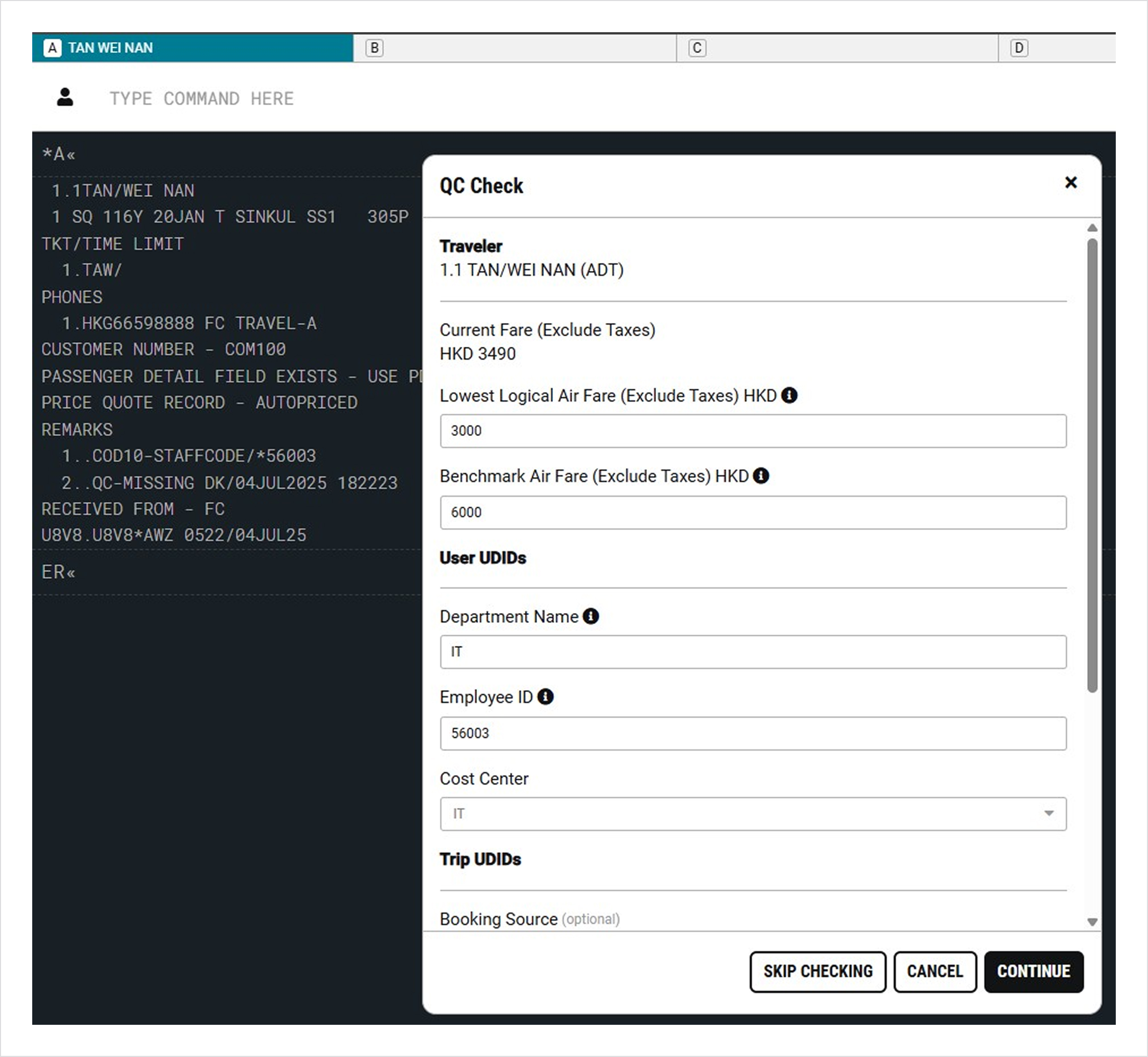
Task: Click the *A« command line in terminal
Action: click(58, 154)
